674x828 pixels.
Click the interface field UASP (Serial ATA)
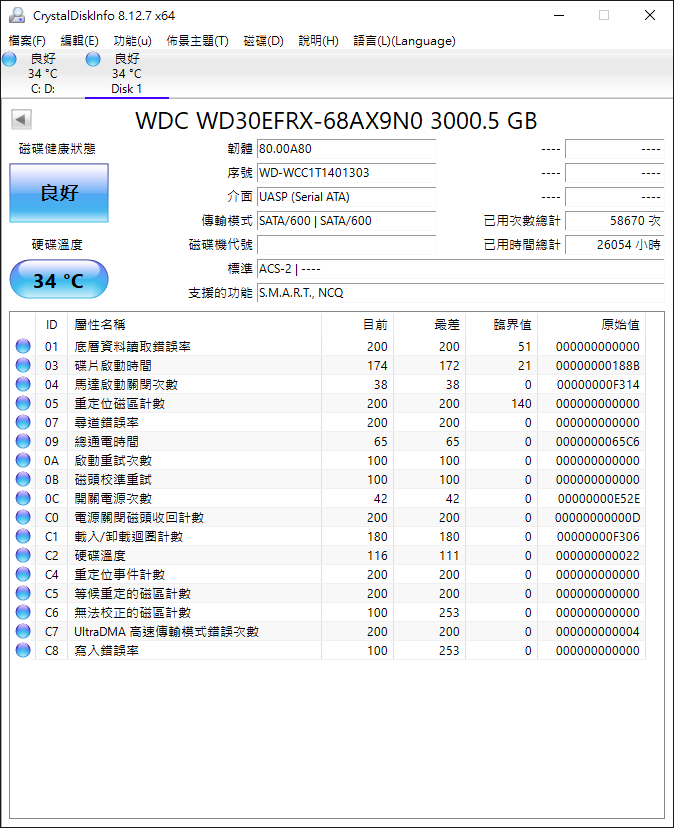click(347, 197)
